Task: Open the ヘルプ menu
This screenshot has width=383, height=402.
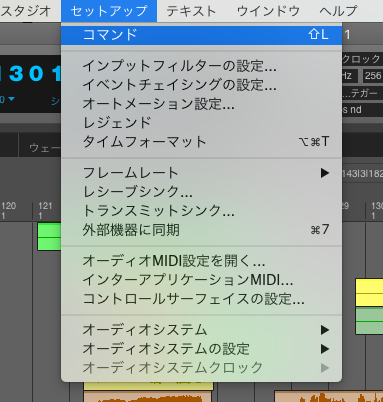Action: pyautogui.click(x=338, y=11)
